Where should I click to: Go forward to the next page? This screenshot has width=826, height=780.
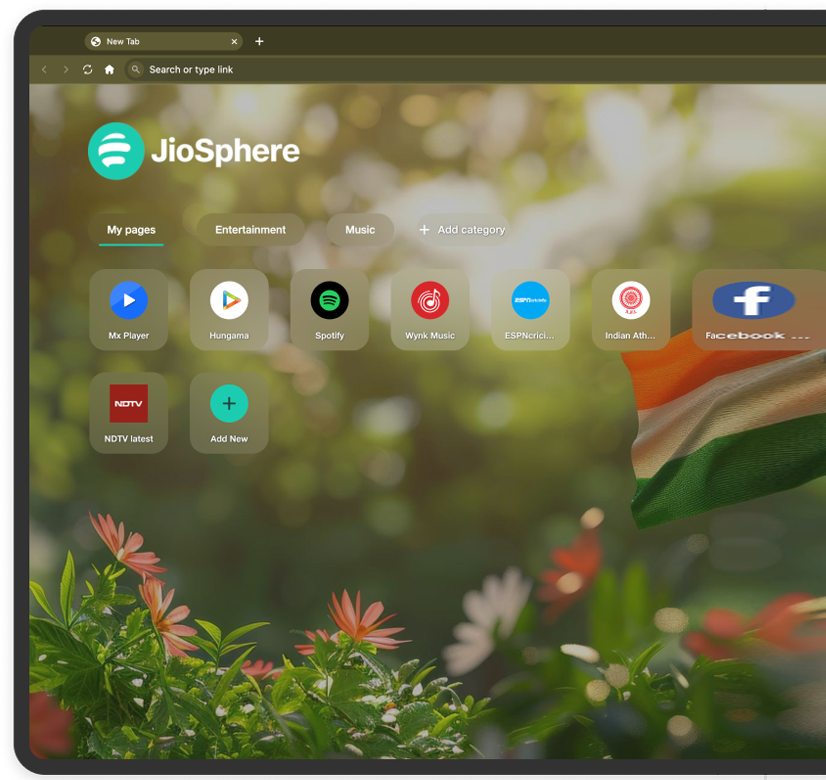(x=66, y=70)
